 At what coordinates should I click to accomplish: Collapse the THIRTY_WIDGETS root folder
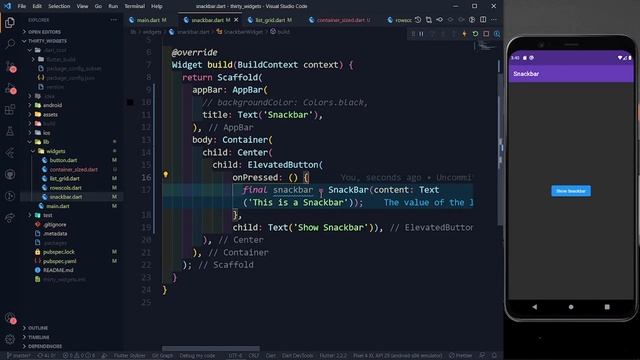(47, 41)
